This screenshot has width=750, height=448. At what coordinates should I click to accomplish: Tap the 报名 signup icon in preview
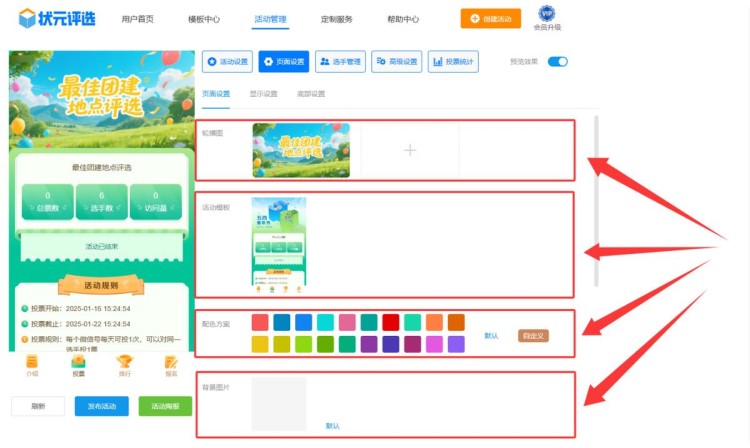(x=171, y=365)
